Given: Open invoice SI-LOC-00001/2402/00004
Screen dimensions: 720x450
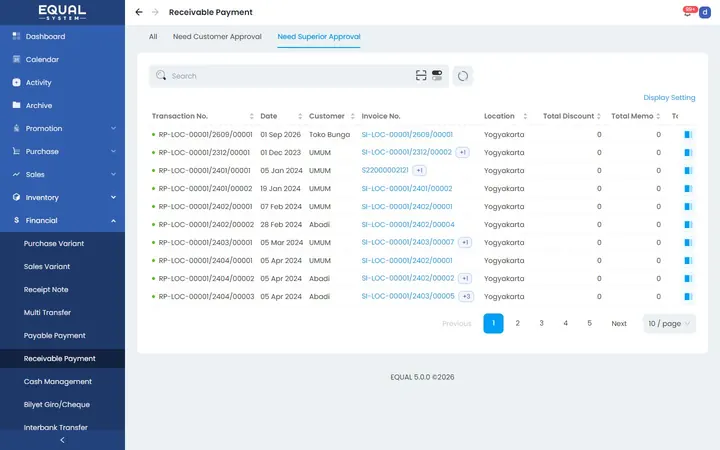Looking at the screenshot, I should coord(408,225).
